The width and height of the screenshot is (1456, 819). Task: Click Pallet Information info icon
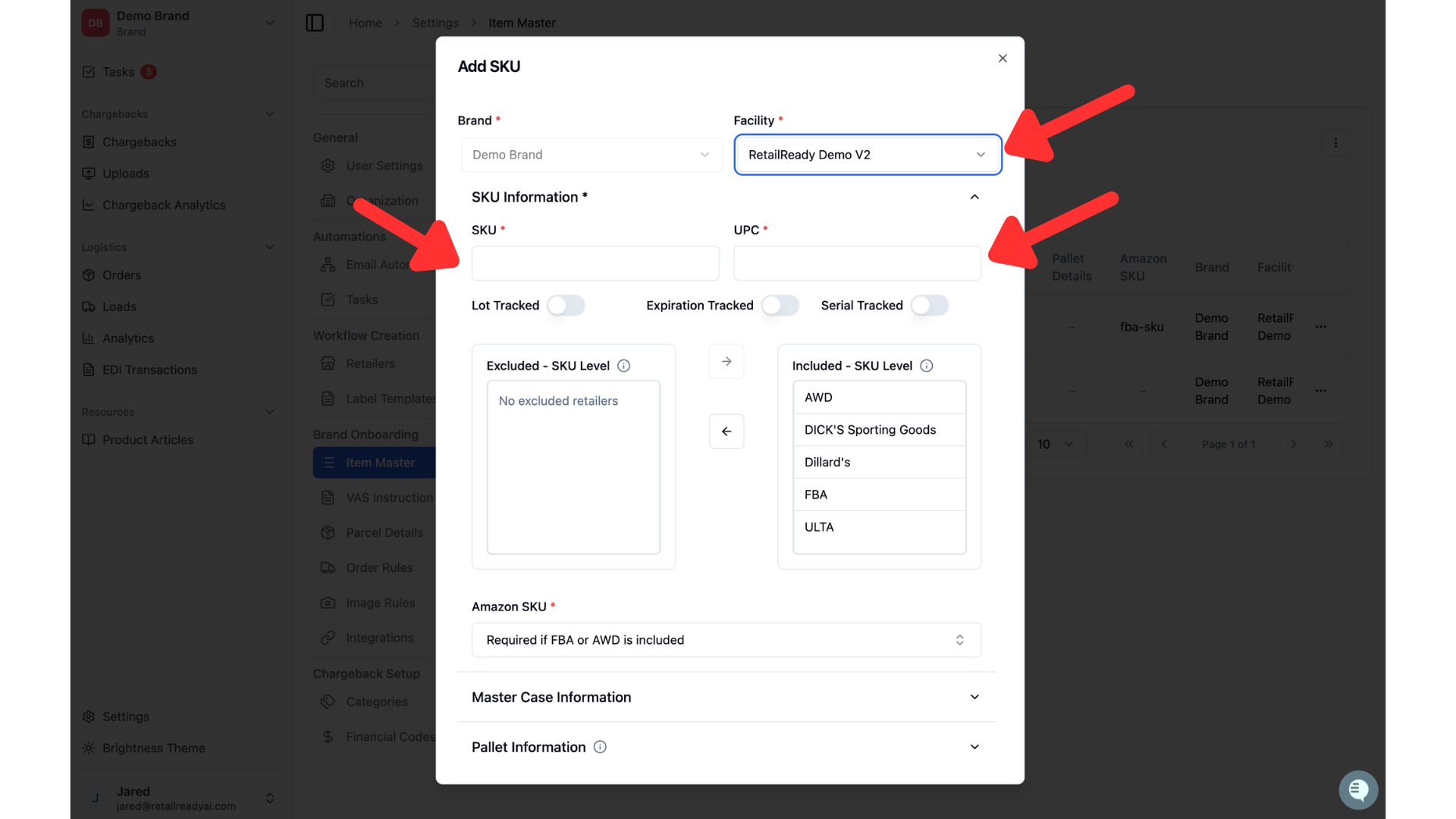(600, 747)
